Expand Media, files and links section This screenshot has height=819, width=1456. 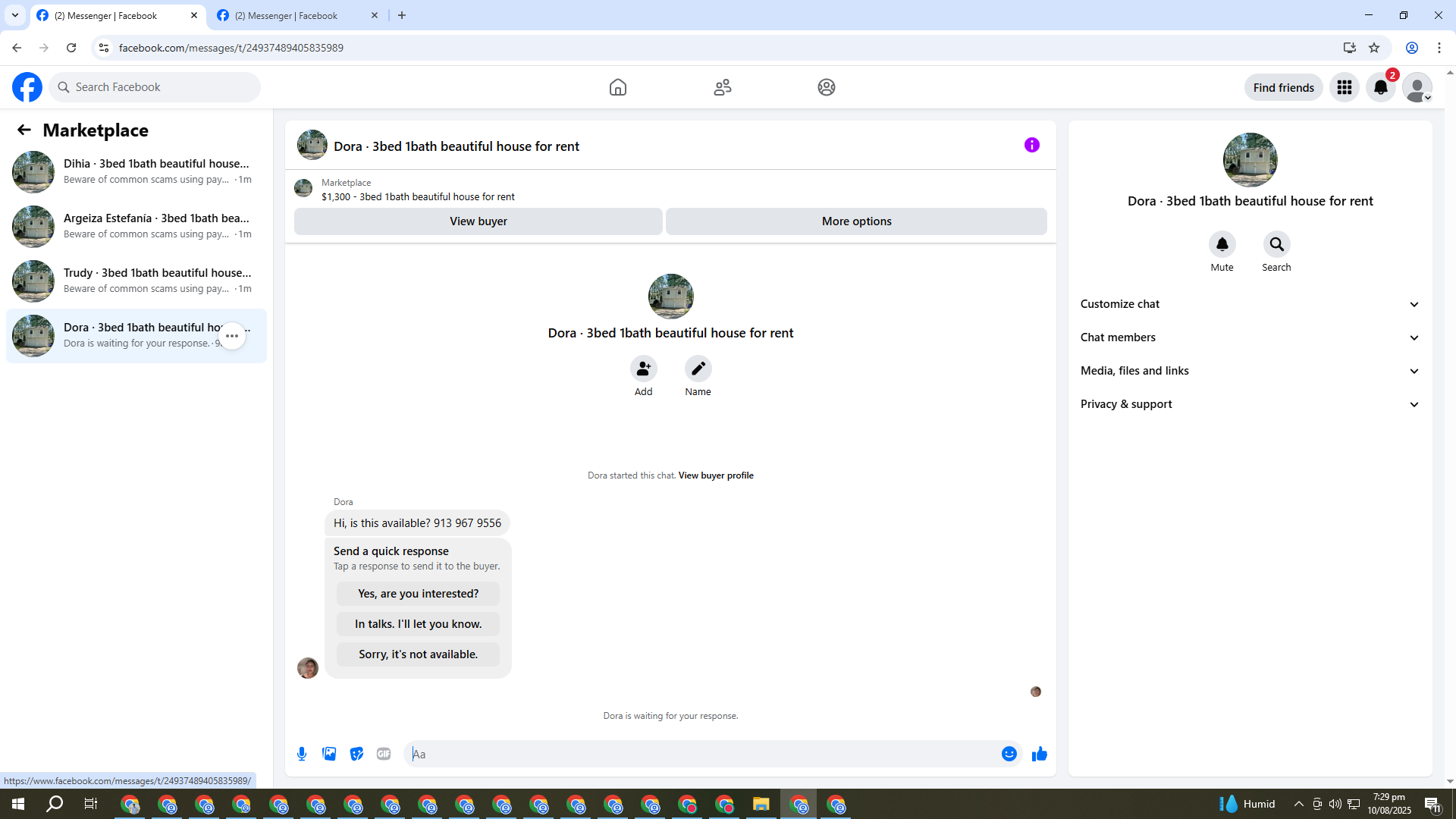coord(1250,371)
